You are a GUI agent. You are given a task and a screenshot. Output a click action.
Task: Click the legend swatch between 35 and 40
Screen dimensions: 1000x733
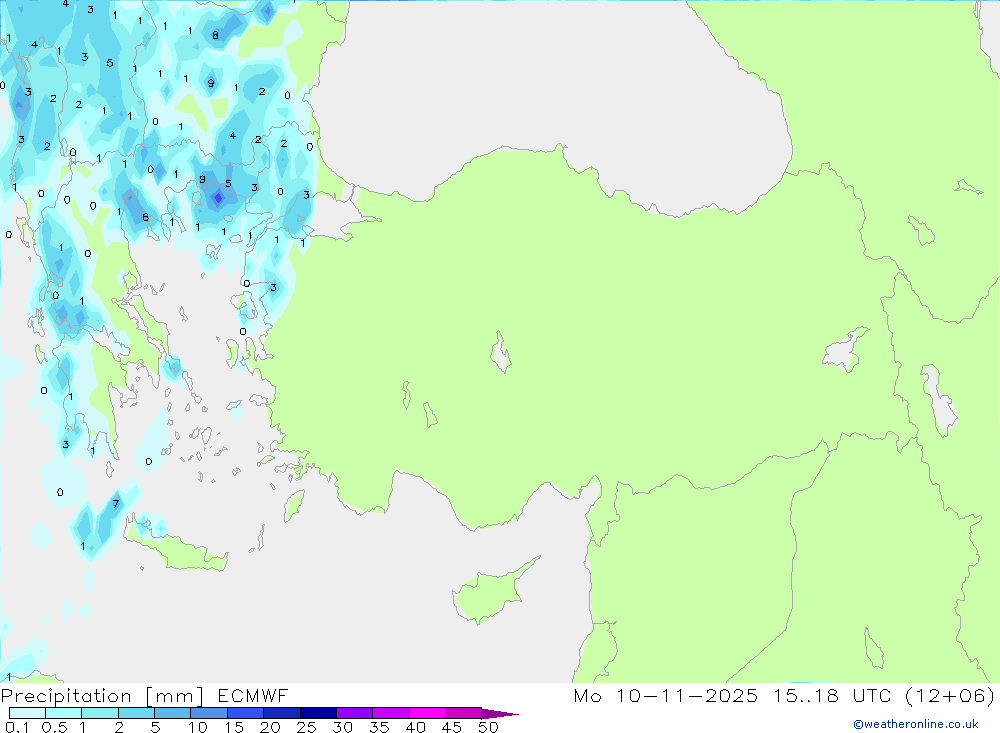391,713
